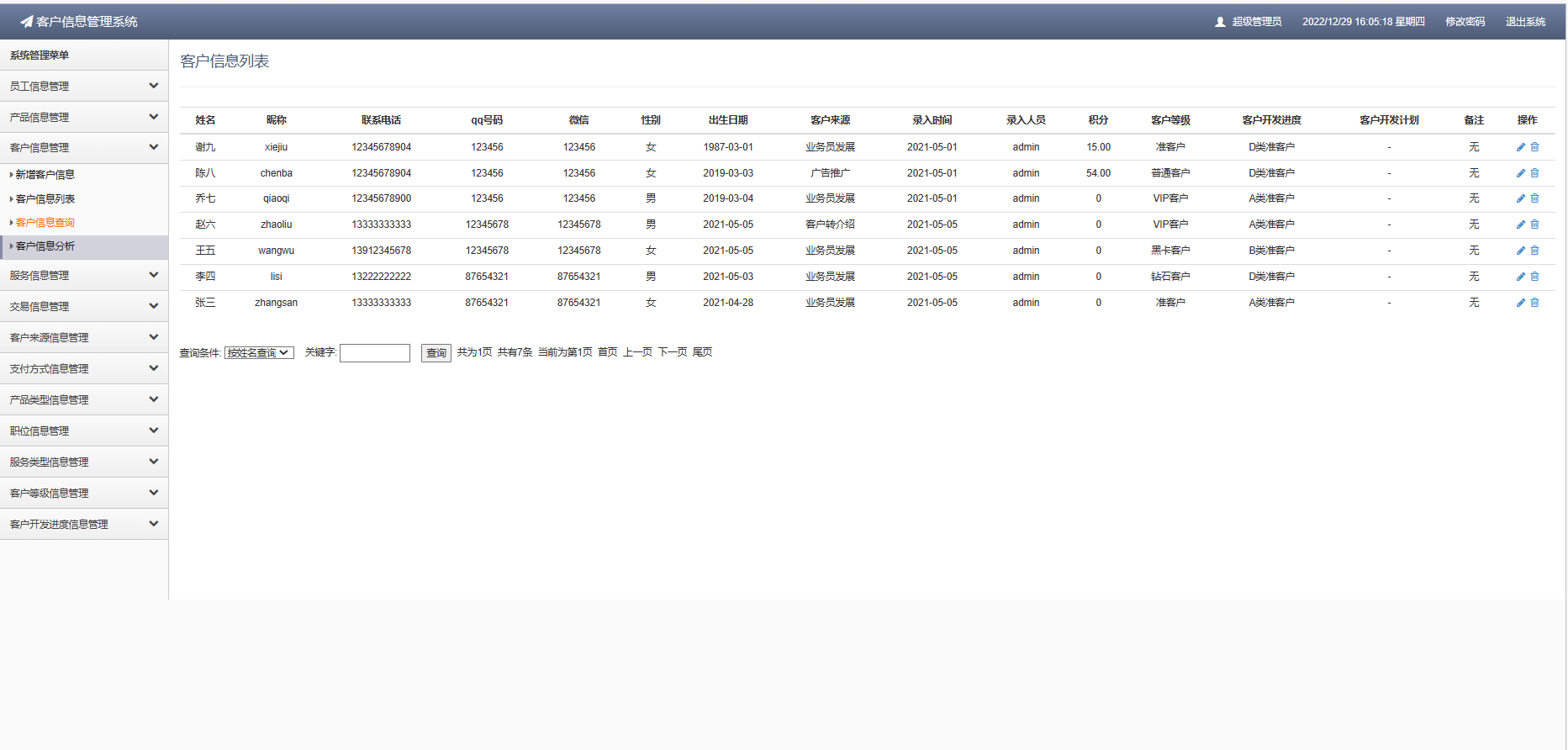This screenshot has height=750, width=1568.
Task: Expand the 服务信息管理 section
Action: tap(84, 275)
